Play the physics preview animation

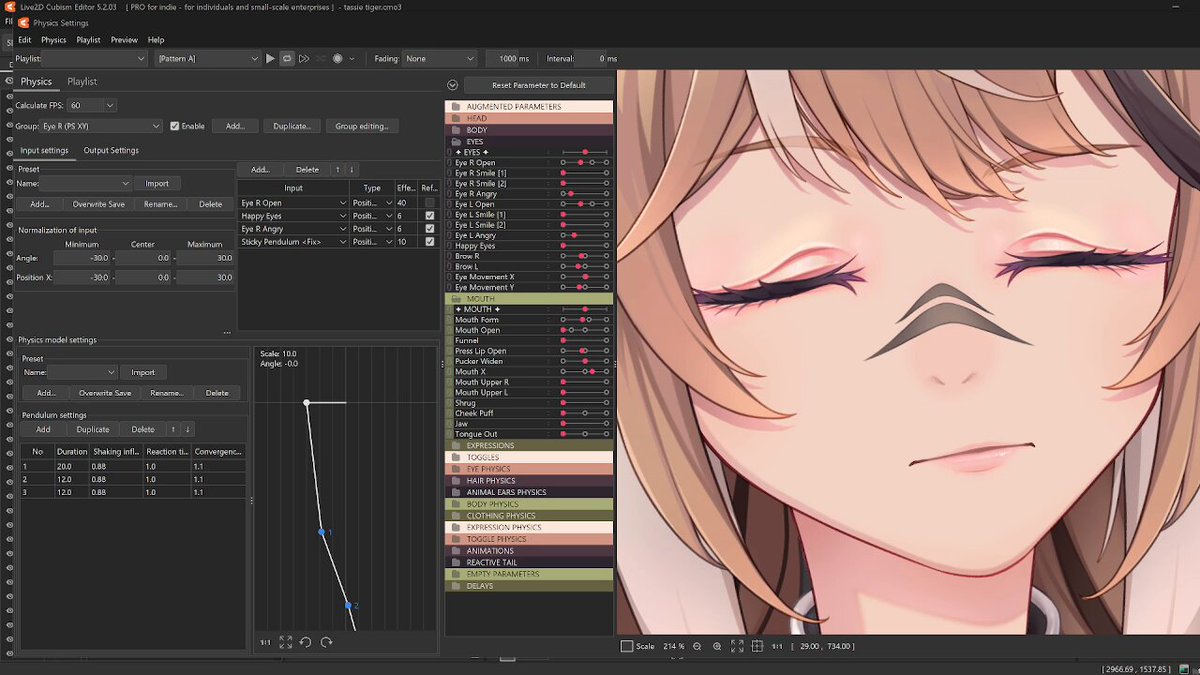click(x=270, y=59)
